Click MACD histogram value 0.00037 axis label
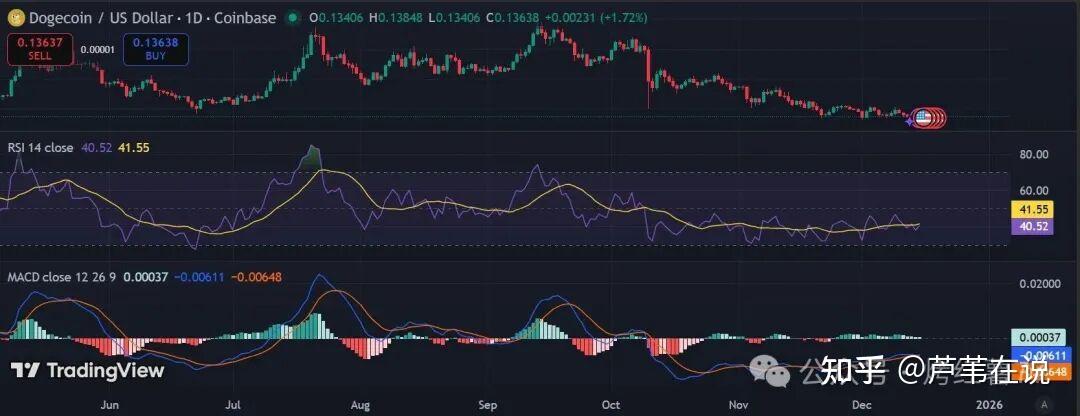 pos(1030,338)
